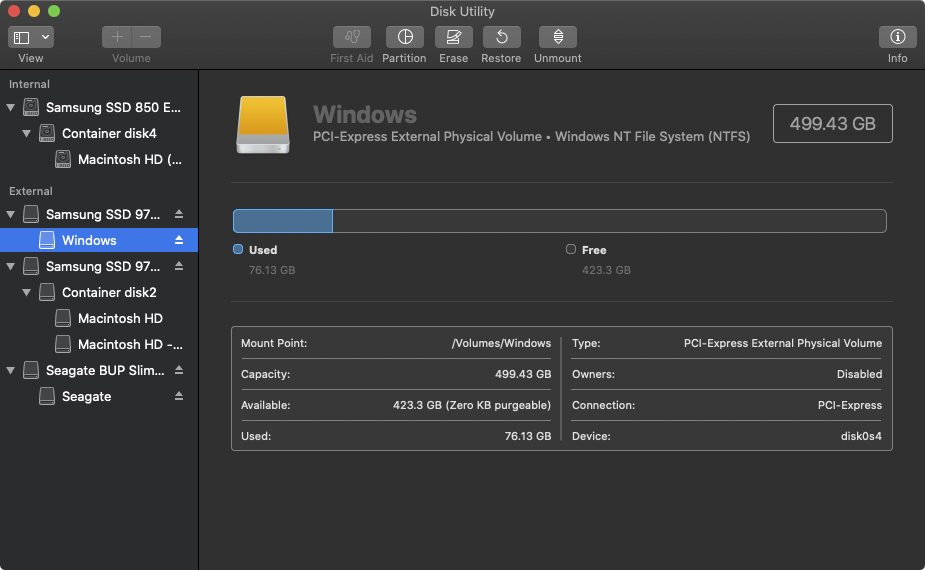Screen dimensions: 925x570
Task: Click the First Aid toolbar icon
Action: pyautogui.click(x=352, y=37)
